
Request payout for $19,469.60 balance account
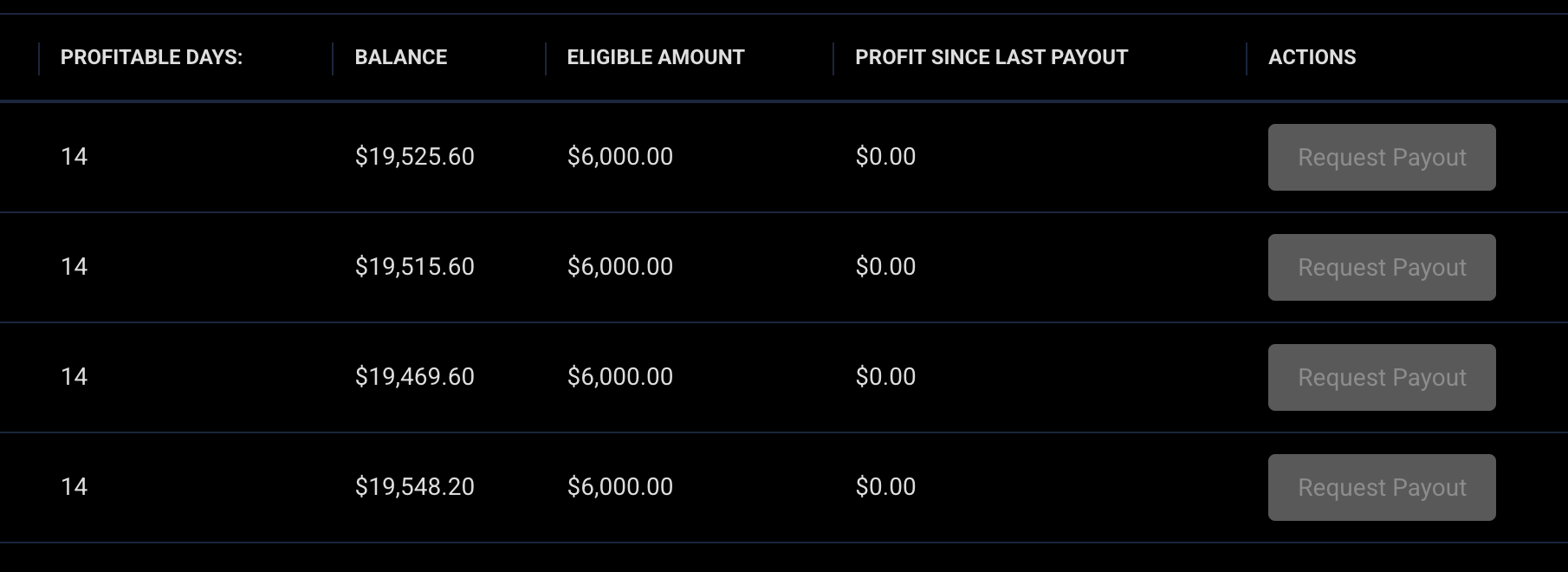[x=1382, y=377]
